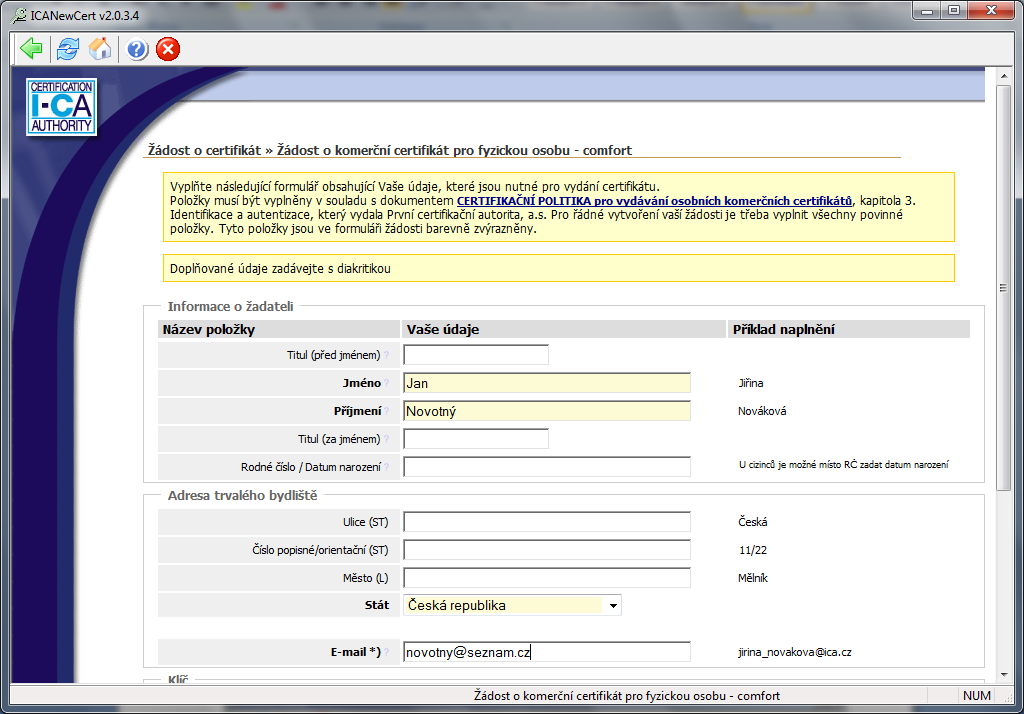1024x714 pixels.
Task: Click the Příjmení field containing Novotný
Action: pos(547,411)
